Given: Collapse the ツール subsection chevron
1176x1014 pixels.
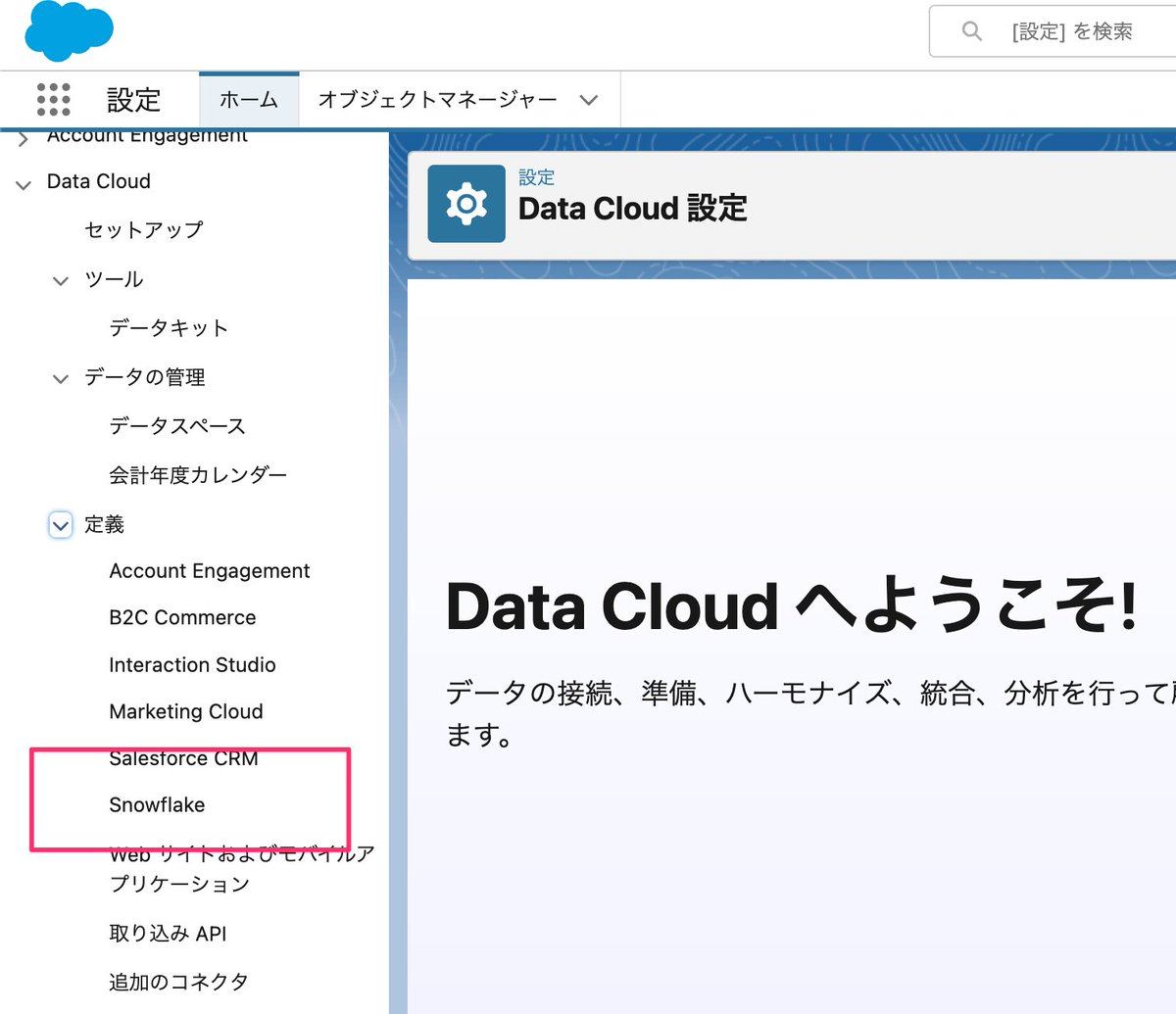Looking at the screenshot, I should pyautogui.click(x=61, y=281).
